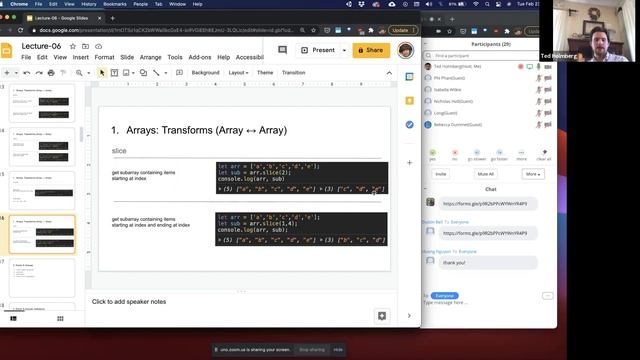
Task: Open Insert menu in Slides
Action: [80, 57]
